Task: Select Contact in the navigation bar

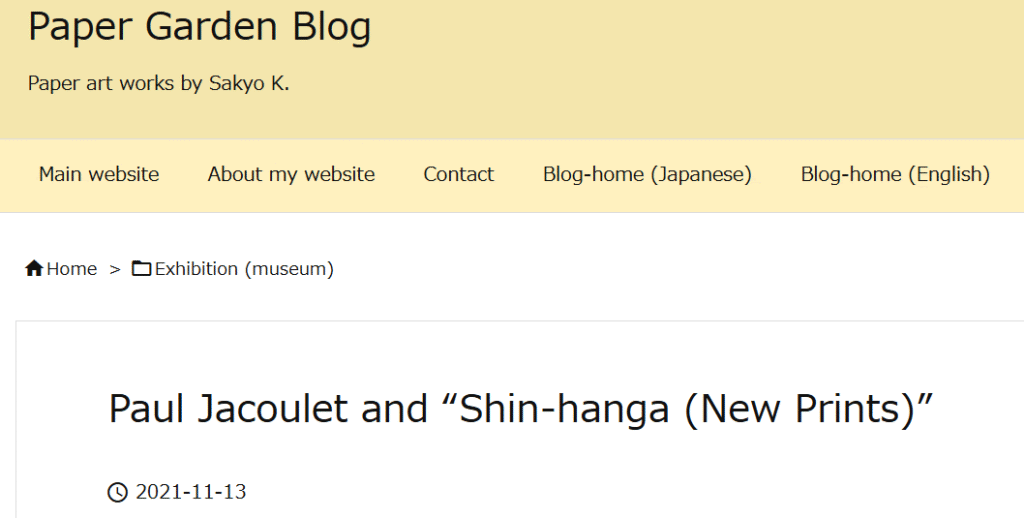Action: (458, 174)
